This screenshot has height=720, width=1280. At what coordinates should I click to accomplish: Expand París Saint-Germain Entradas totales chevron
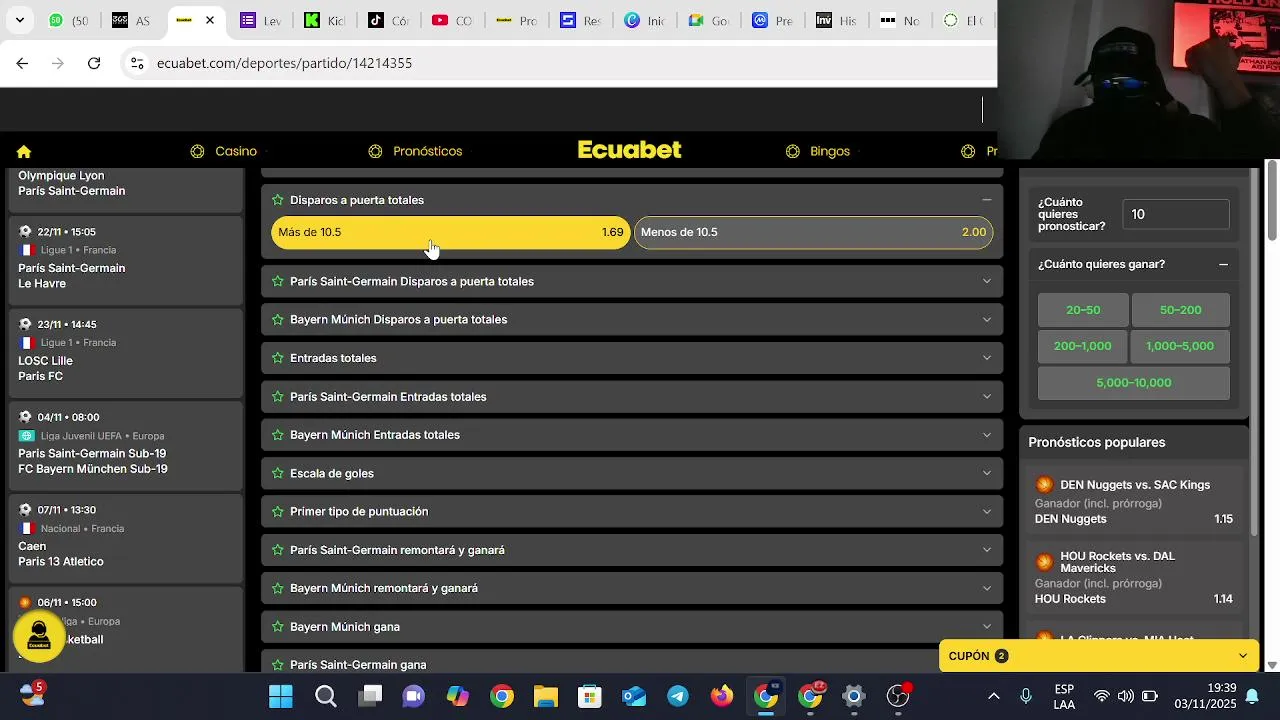tap(986, 397)
